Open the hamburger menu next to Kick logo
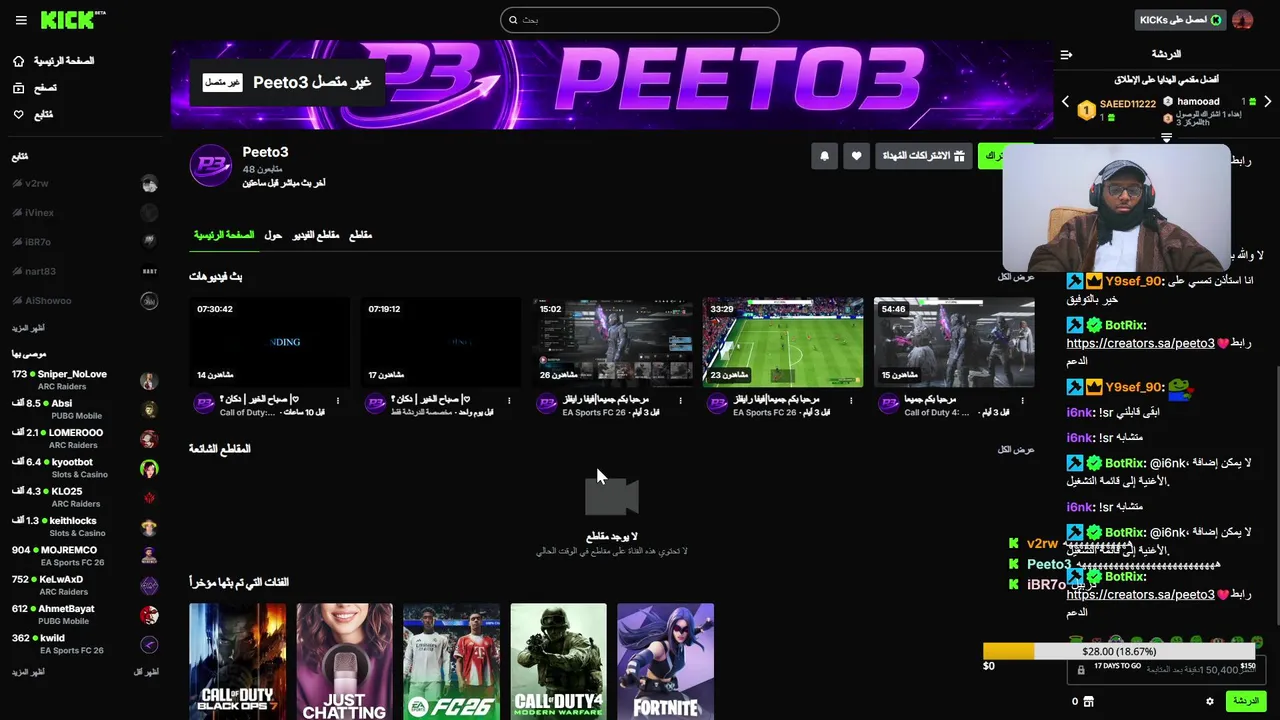Screen dimensions: 1280x720 (x=21, y=20)
